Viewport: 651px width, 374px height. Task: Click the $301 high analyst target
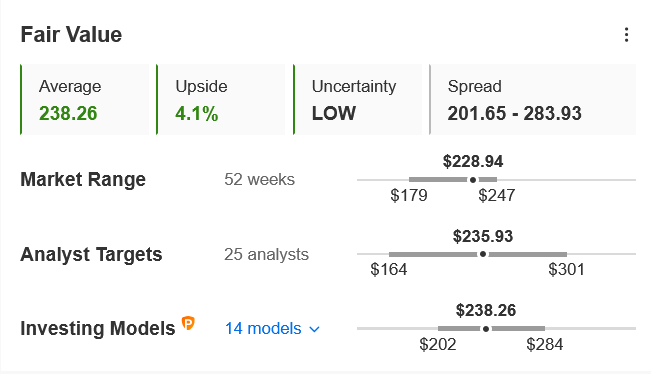566,270
